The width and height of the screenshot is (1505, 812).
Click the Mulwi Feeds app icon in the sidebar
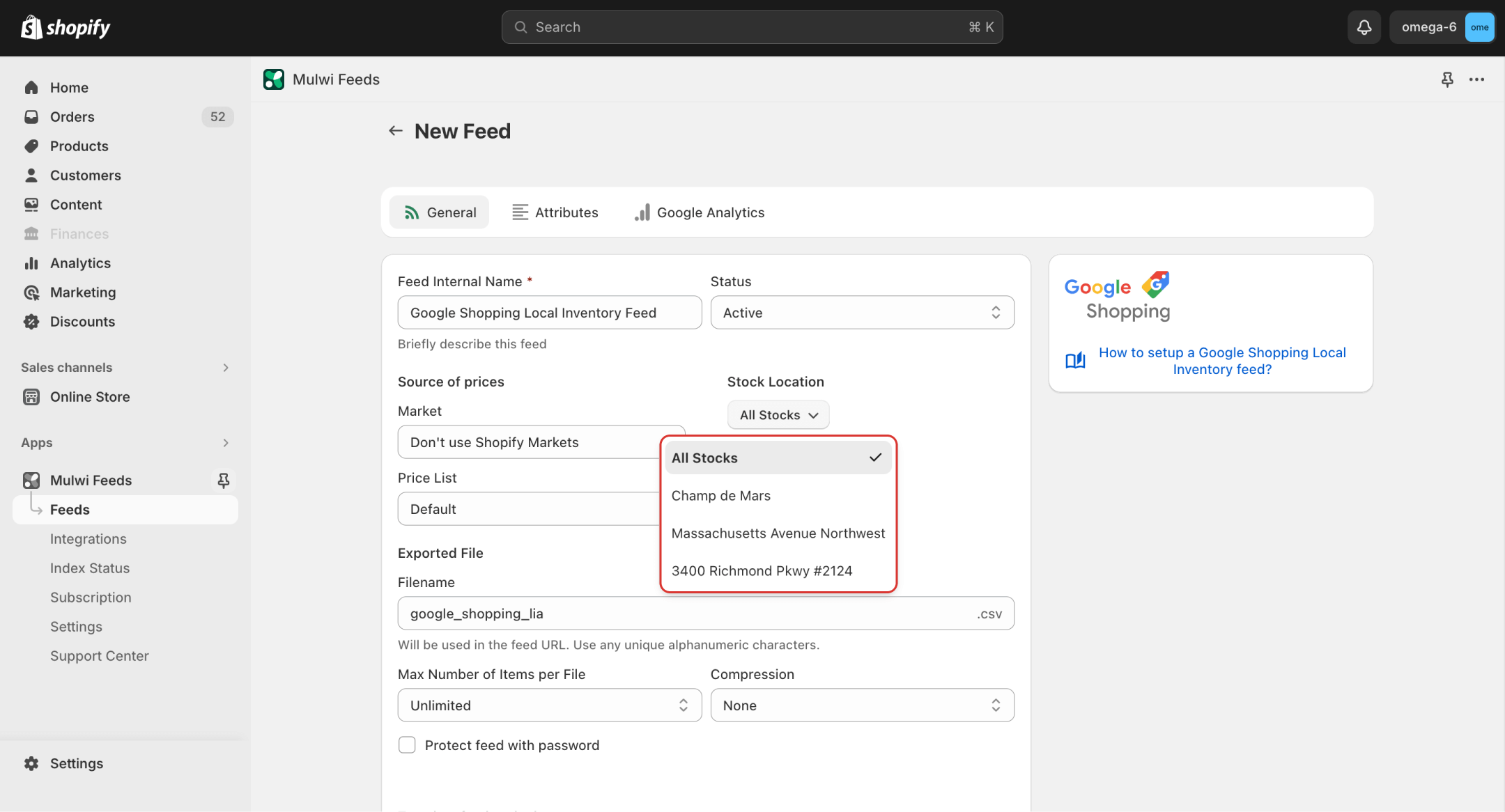click(31, 481)
